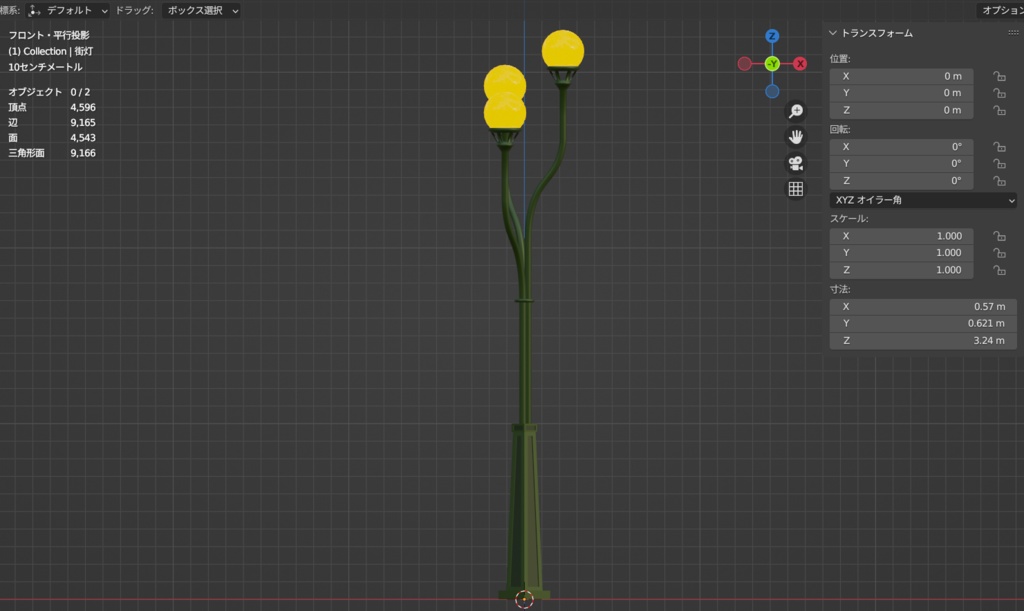Click rotation Z field showing 0°

point(901,181)
